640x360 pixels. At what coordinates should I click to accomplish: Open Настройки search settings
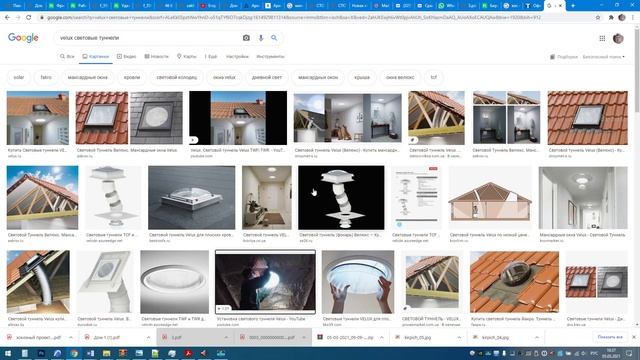point(237,56)
